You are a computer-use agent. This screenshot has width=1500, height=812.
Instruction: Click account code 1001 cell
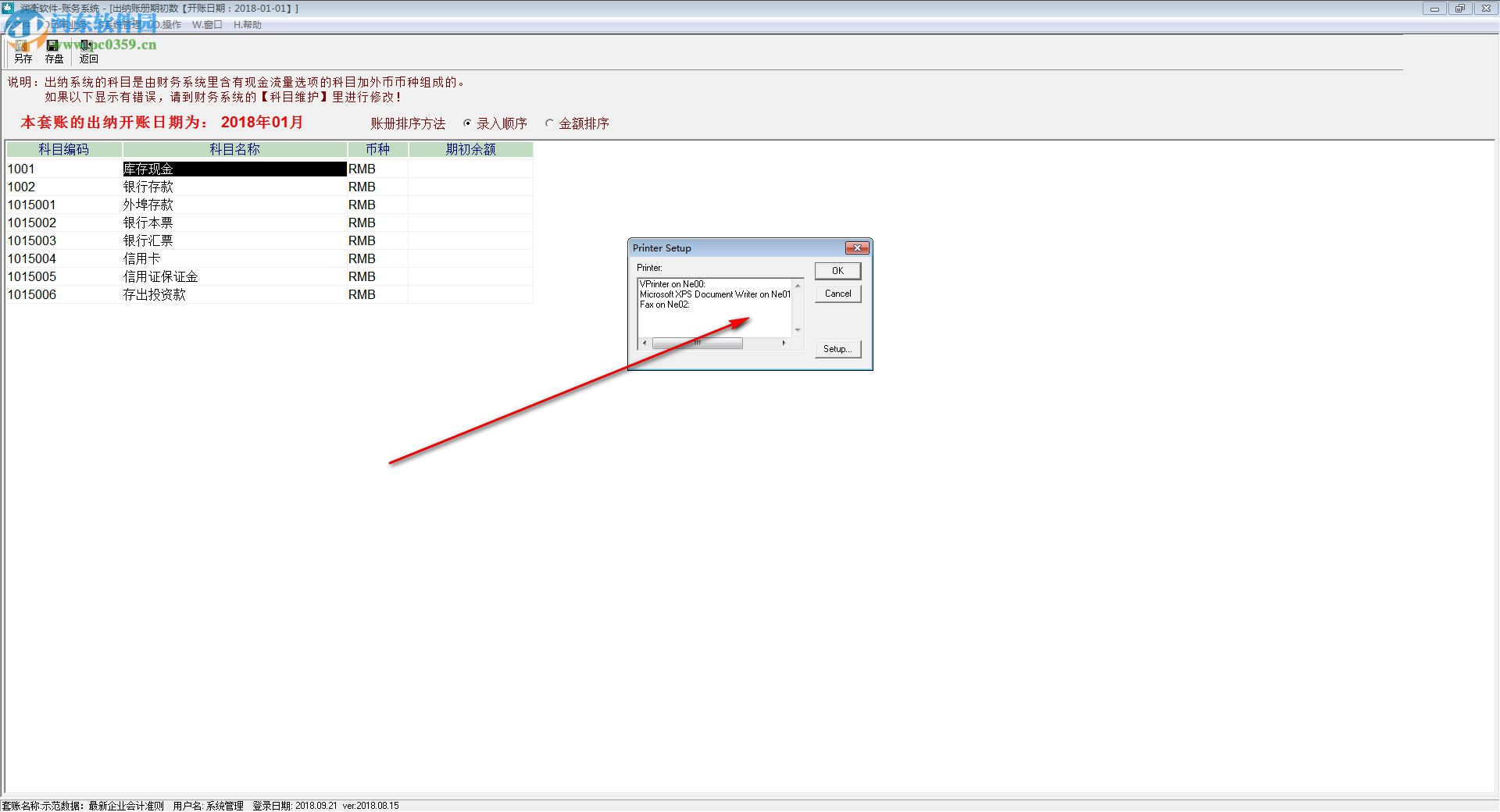(x=64, y=169)
